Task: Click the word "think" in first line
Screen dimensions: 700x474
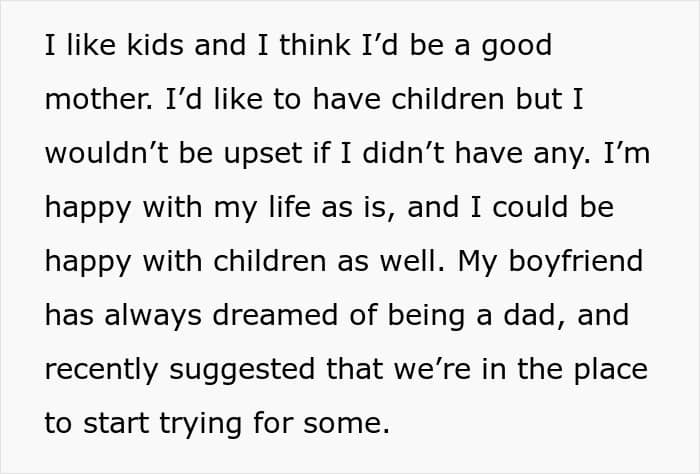Action: pos(315,45)
